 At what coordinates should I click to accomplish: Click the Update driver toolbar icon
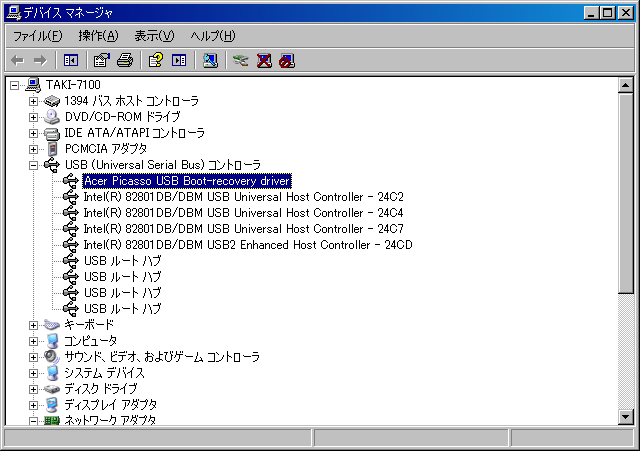click(x=241, y=61)
